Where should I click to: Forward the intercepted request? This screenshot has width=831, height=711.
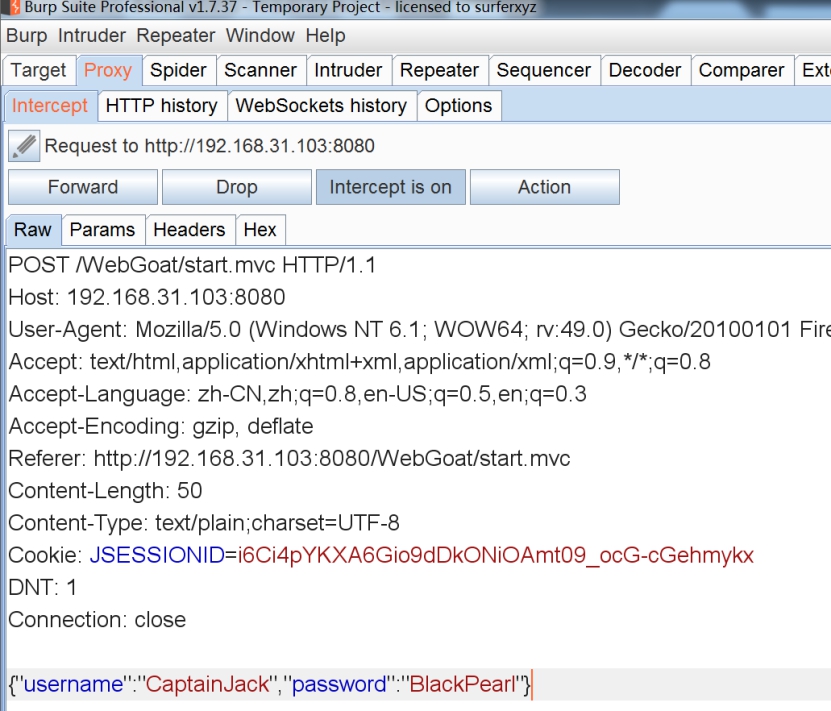pyautogui.click(x=83, y=187)
